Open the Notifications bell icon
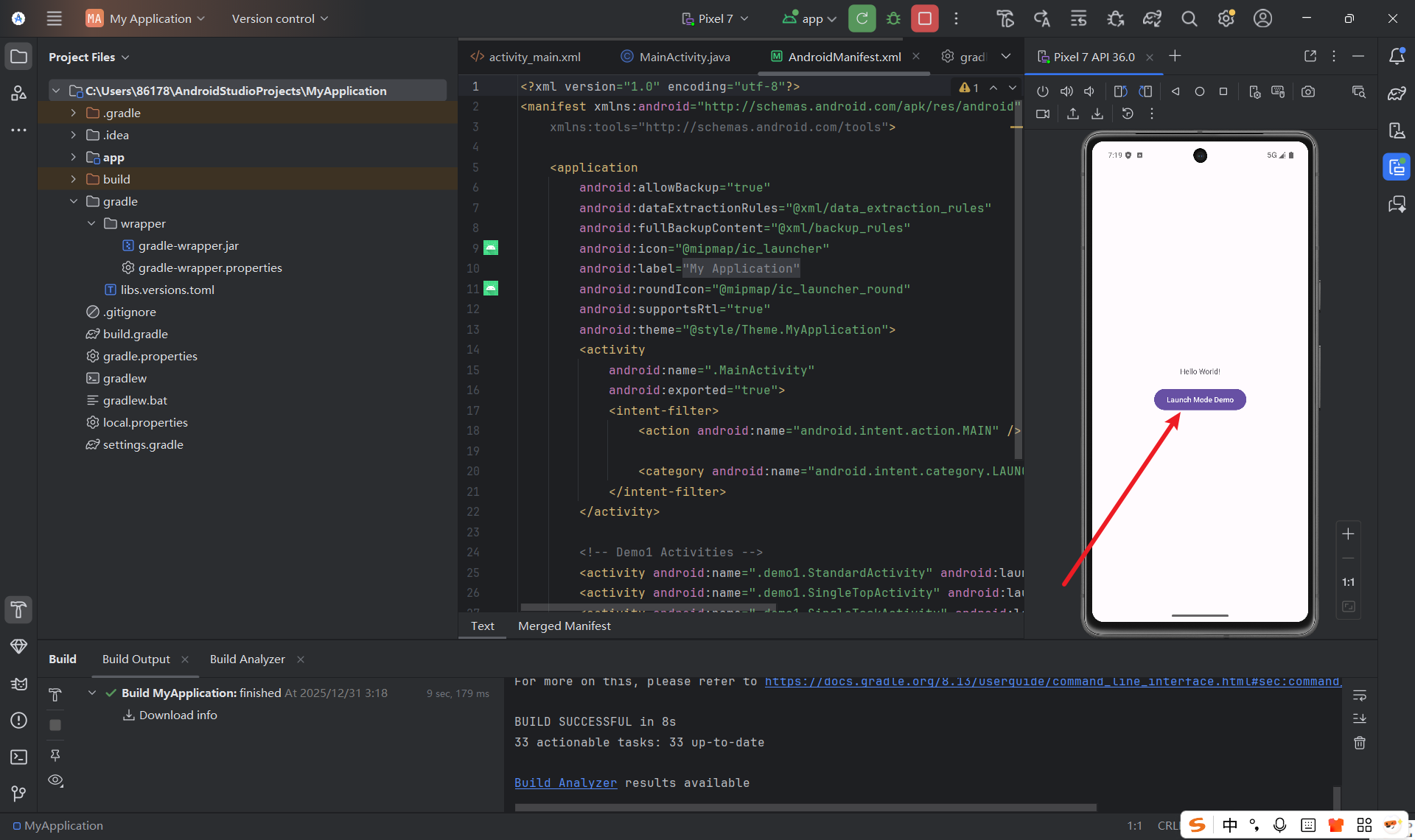 click(1397, 56)
